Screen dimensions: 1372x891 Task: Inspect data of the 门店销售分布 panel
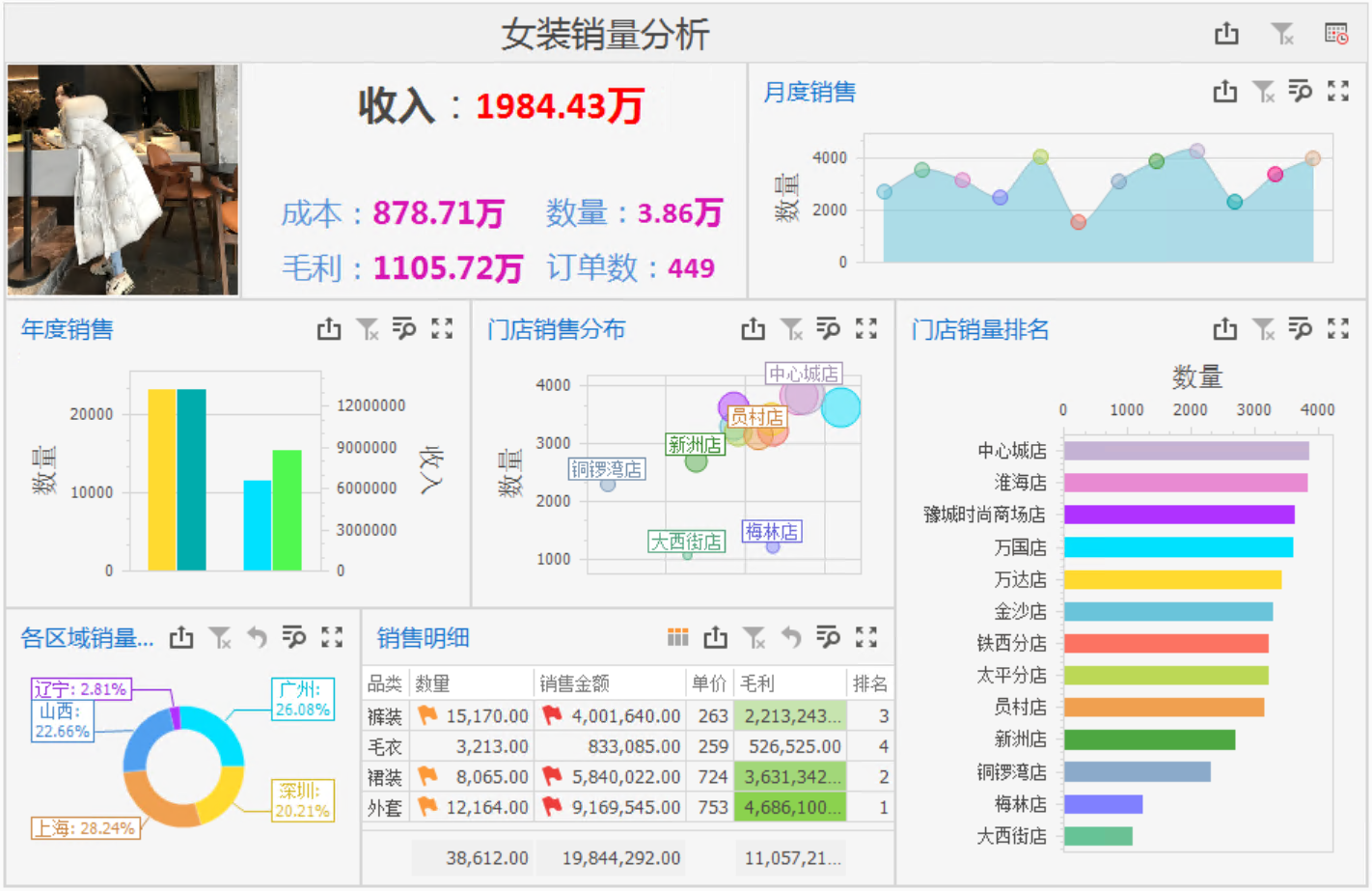828,329
